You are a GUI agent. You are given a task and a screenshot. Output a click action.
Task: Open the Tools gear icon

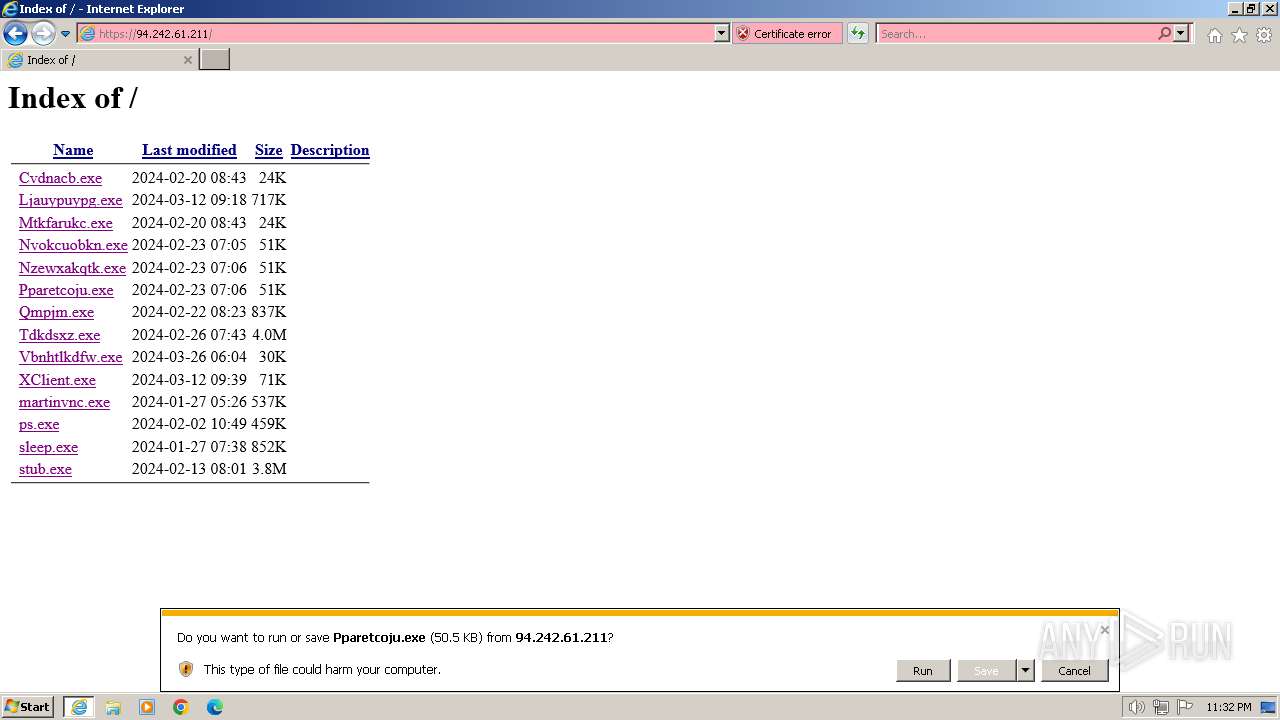(x=1264, y=35)
